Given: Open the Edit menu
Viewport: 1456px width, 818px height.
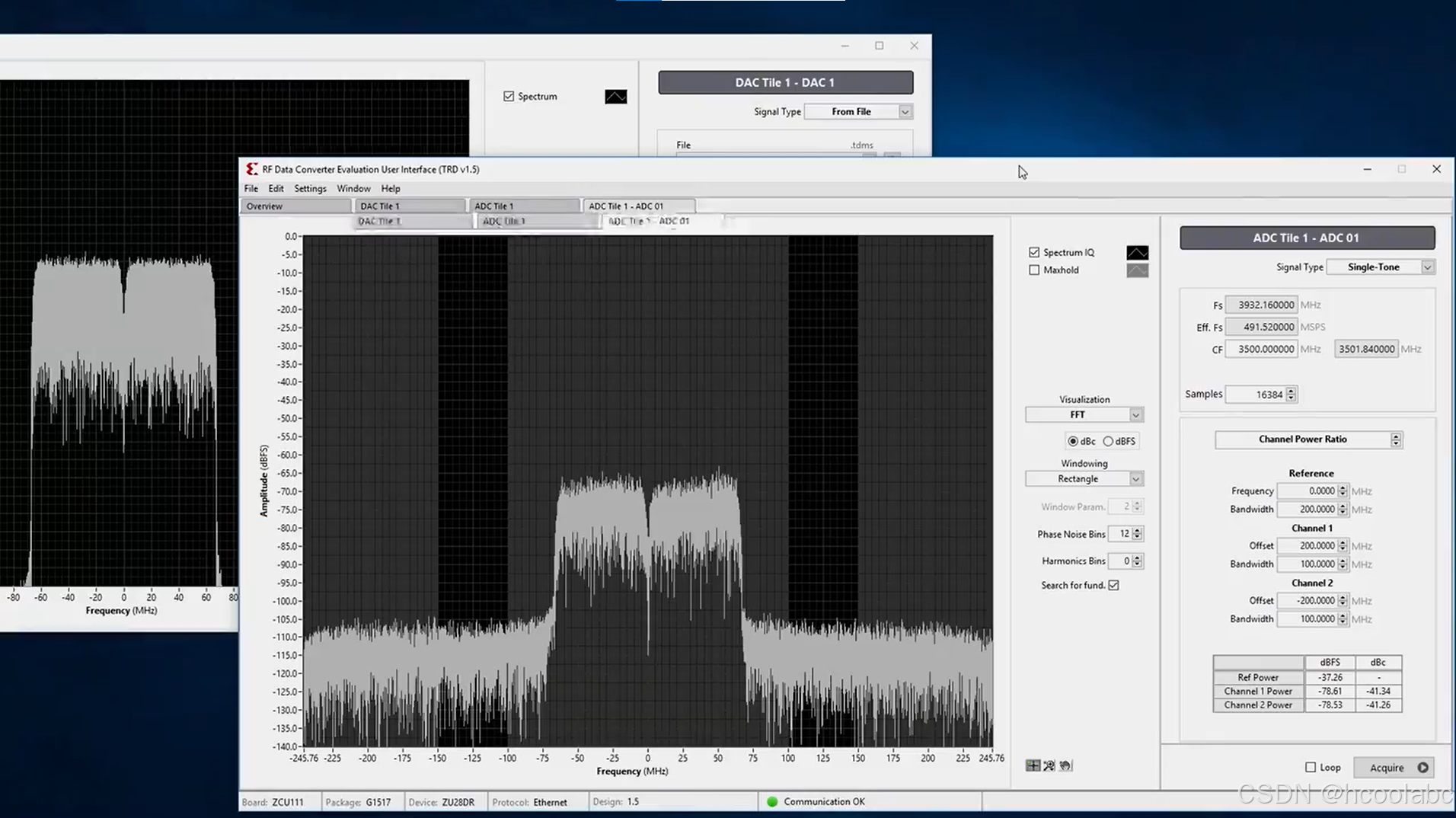Looking at the screenshot, I should [276, 188].
